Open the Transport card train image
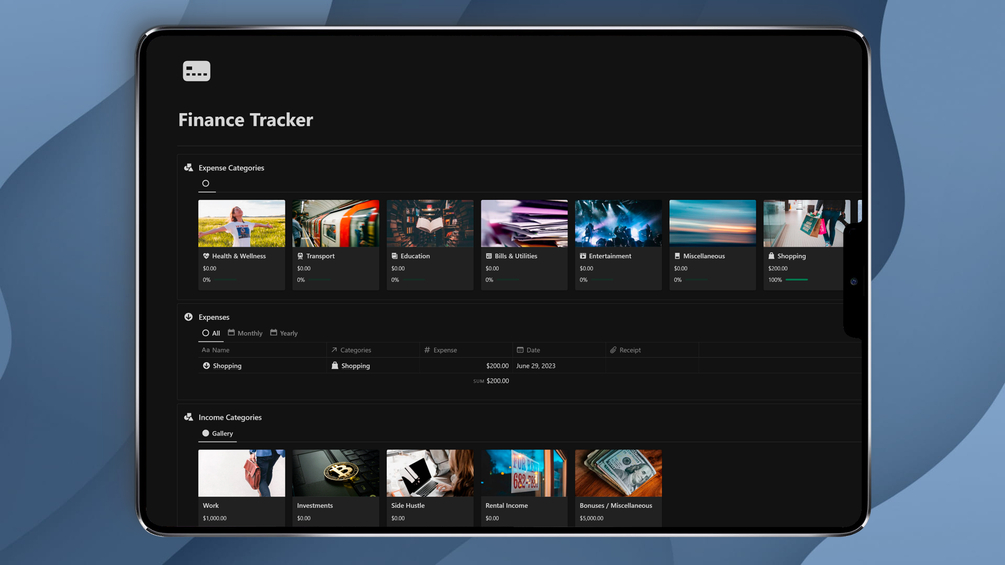 coord(336,223)
